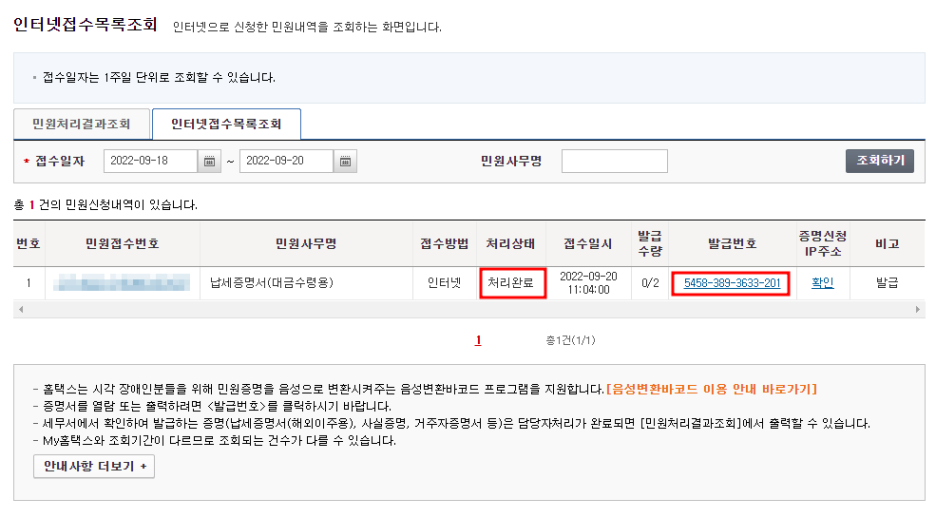
Task: Click the 처리상태 column header
Action: [511, 243]
